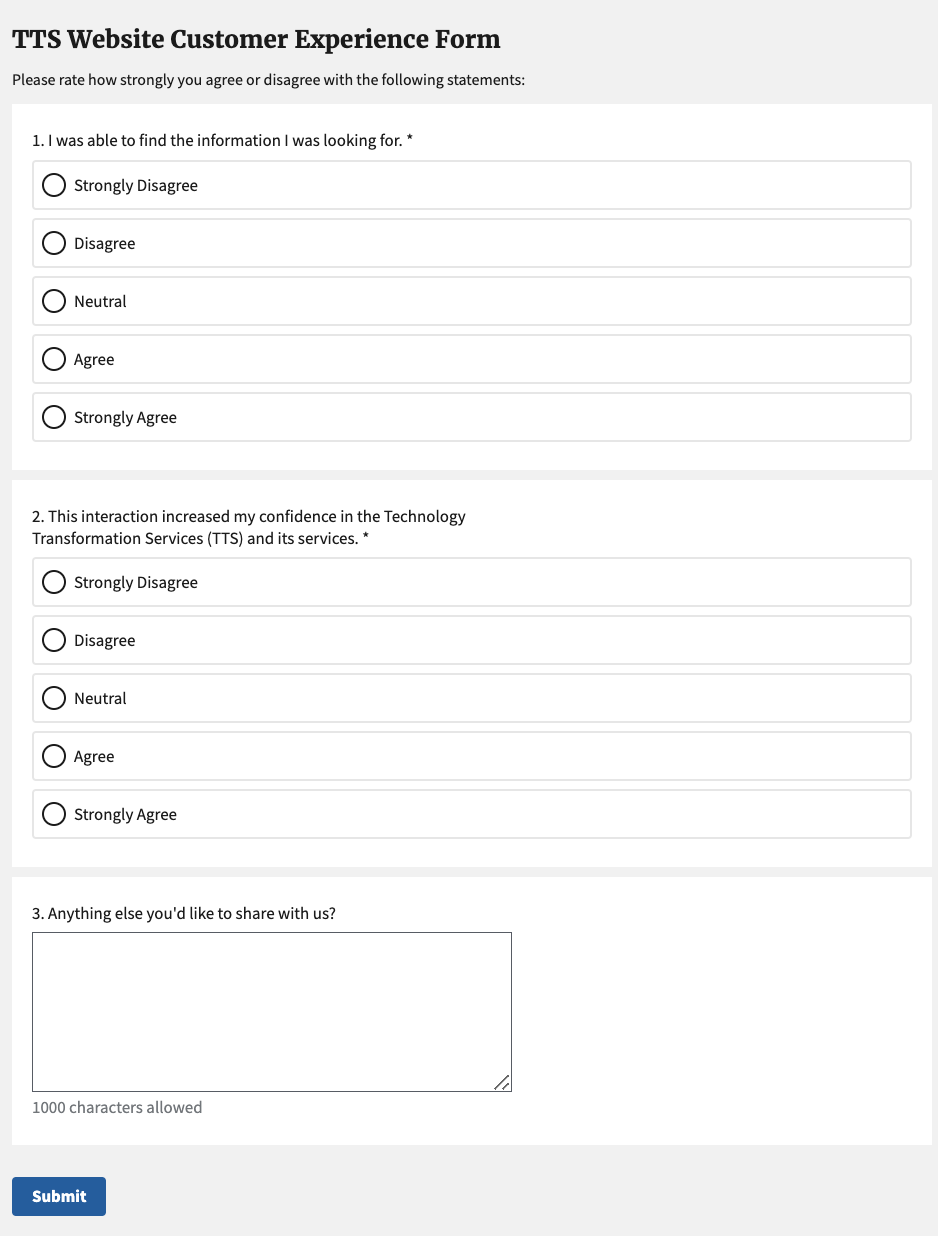Select Strongly Disagree for TTS confidence question
The width and height of the screenshot is (938, 1236).
54,583
